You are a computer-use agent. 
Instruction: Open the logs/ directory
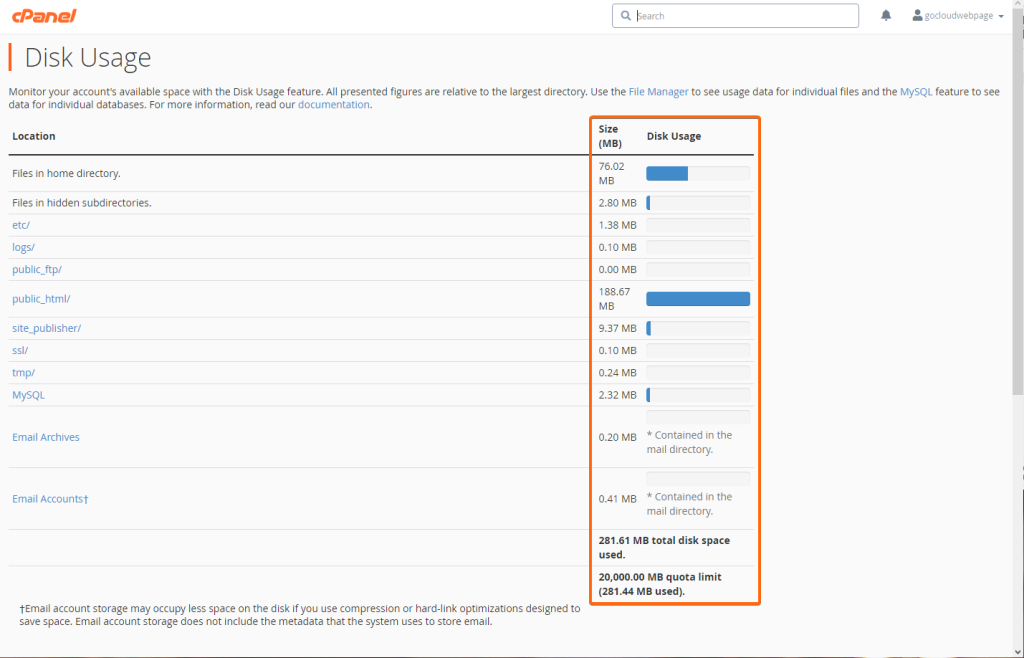pyautogui.click(x=23, y=247)
